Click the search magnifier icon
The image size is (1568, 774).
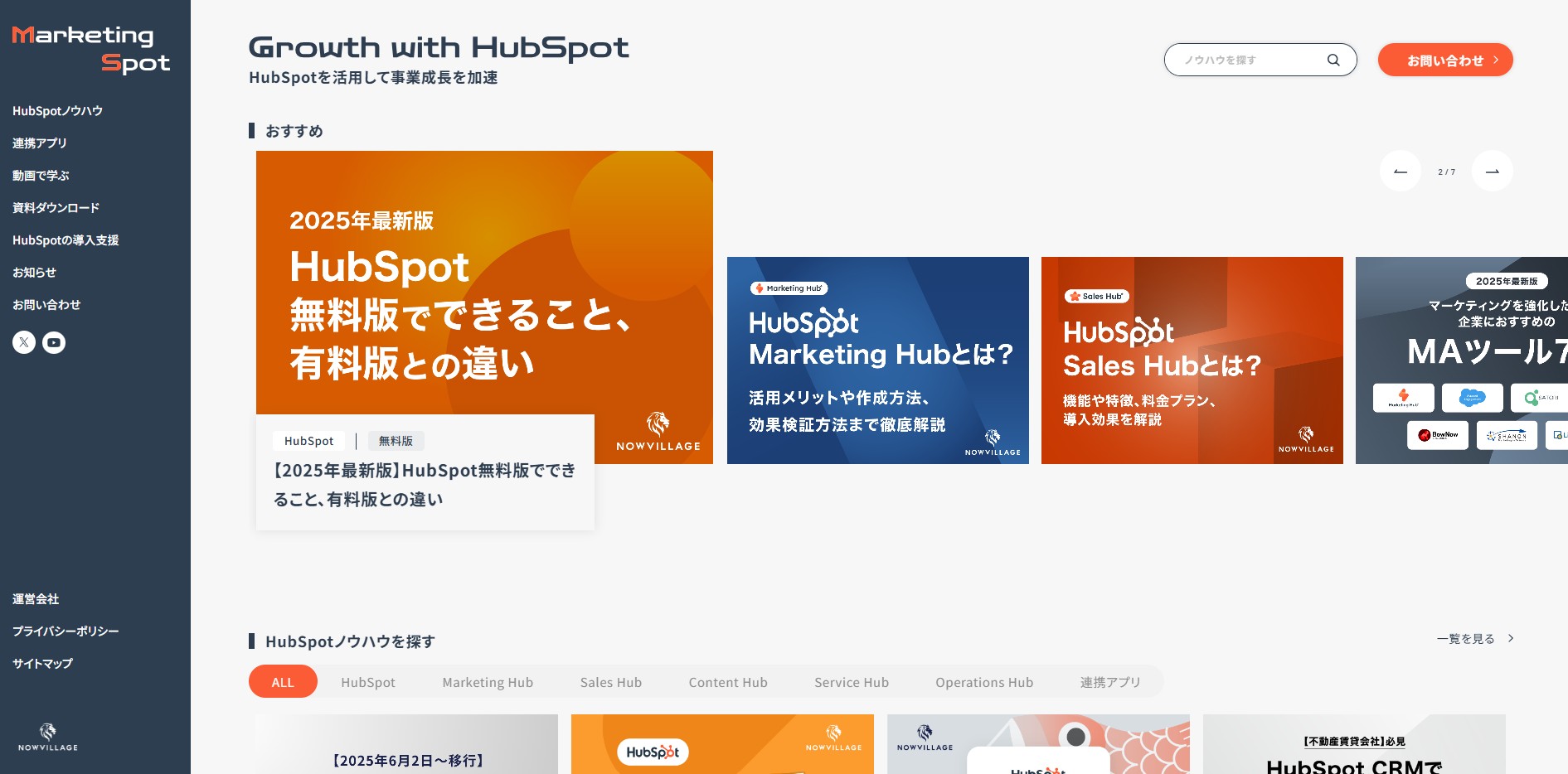(x=1333, y=60)
